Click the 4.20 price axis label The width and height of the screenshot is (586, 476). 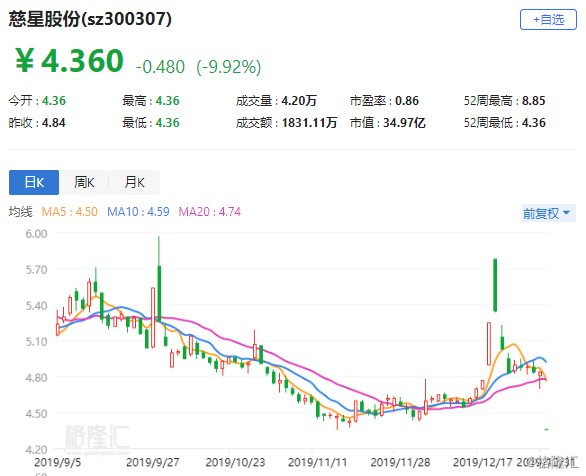click(x=36, y=449)
